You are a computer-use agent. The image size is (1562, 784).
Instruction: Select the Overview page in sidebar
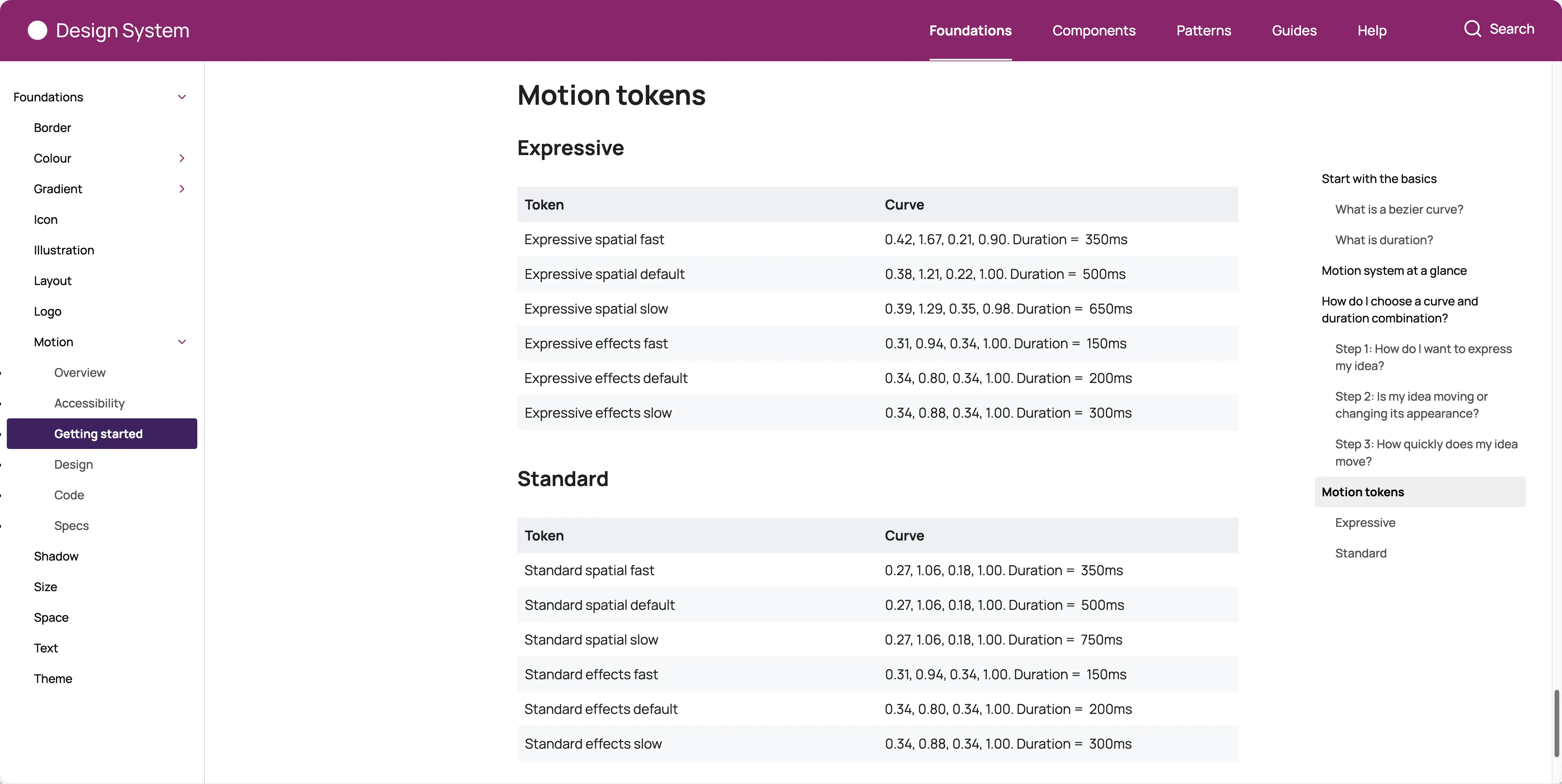pyautogui.click(x=80, y=372)
